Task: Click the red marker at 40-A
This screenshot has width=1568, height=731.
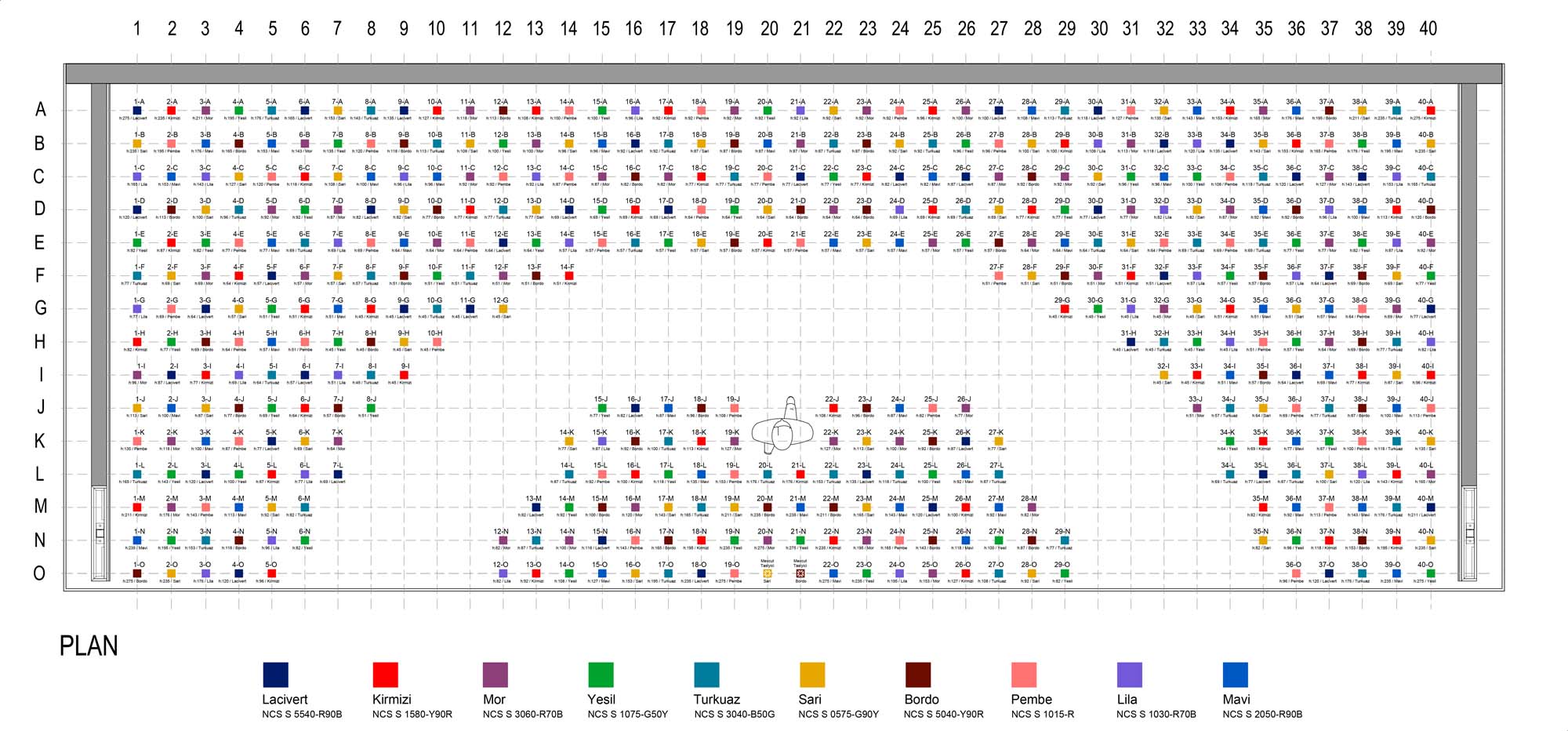Action: [1430, 111]
